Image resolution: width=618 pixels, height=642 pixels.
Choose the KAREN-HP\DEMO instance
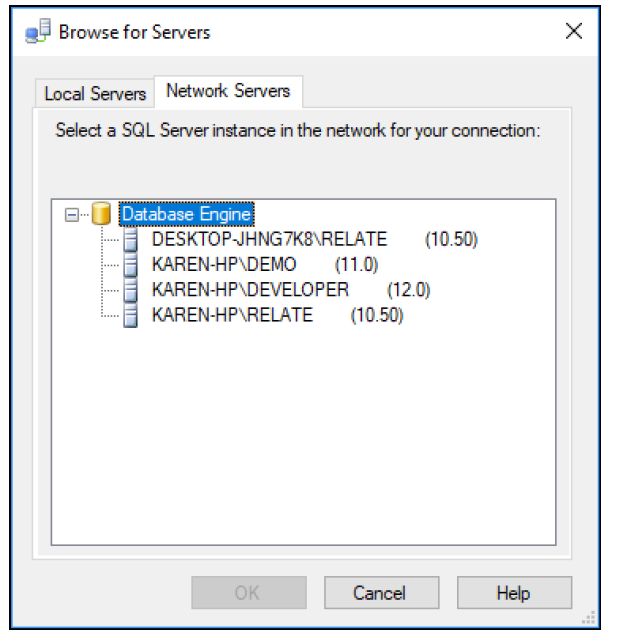265,265
